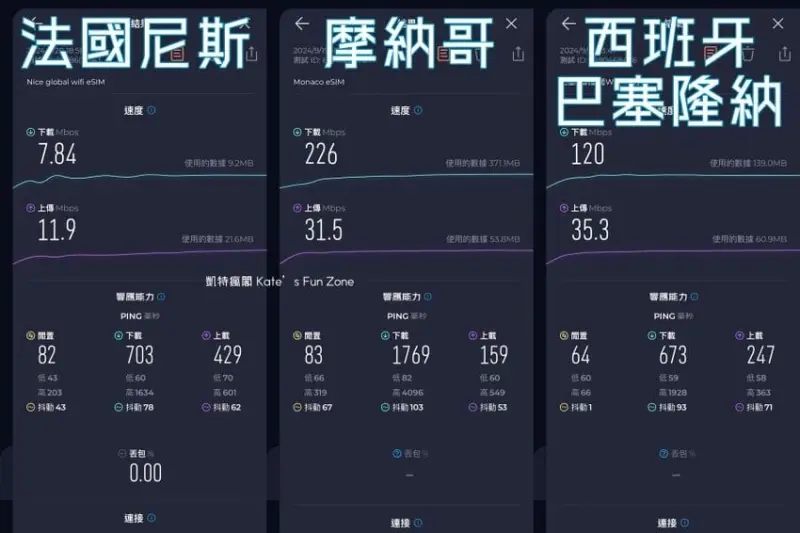Share the Nice global wifi eSIM result
800x533 pixels.
pyautogui.click(x=251, y=54)
